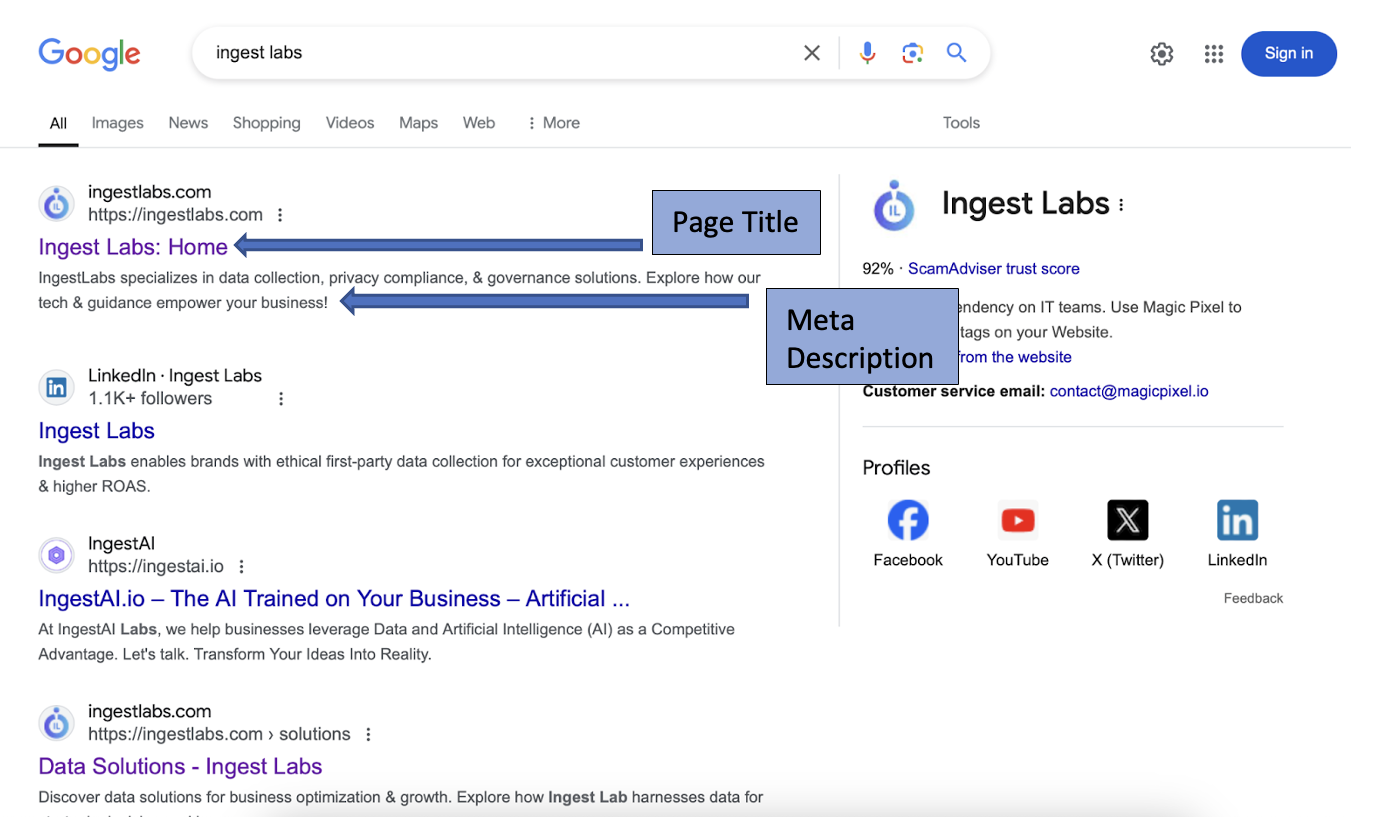Open the settings gear icon
The width and height of the screenshot is (1392, 818).
pyautogui.click(x=1162, y=54)
